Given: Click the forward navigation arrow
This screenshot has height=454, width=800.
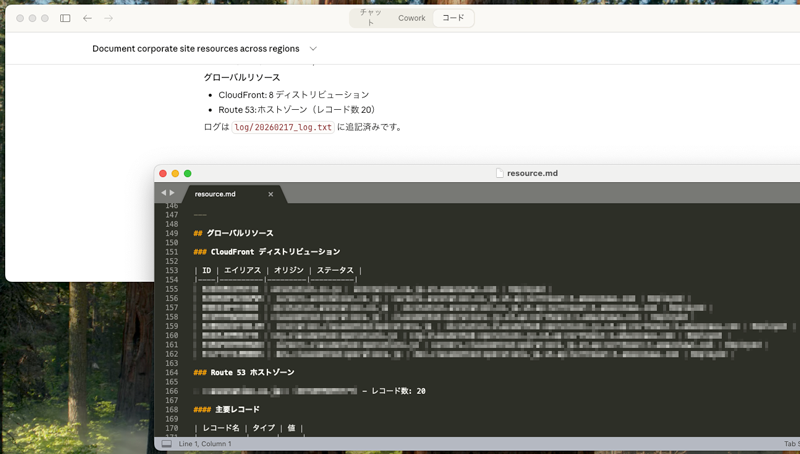Looking at the screenshot, I should click(x=108, y=18).
